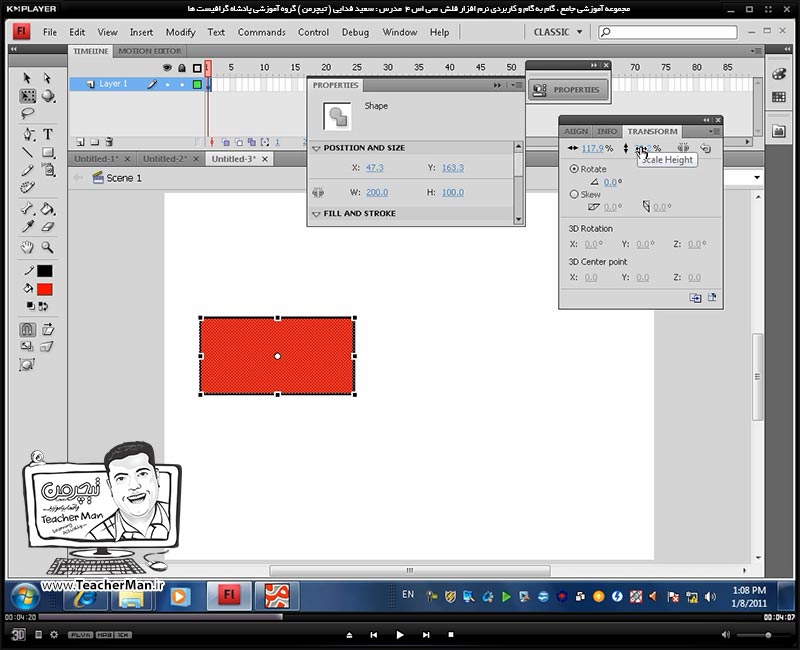Click the height value 100.0
Viewport: 800px width, 650px height.
point(453,192)
